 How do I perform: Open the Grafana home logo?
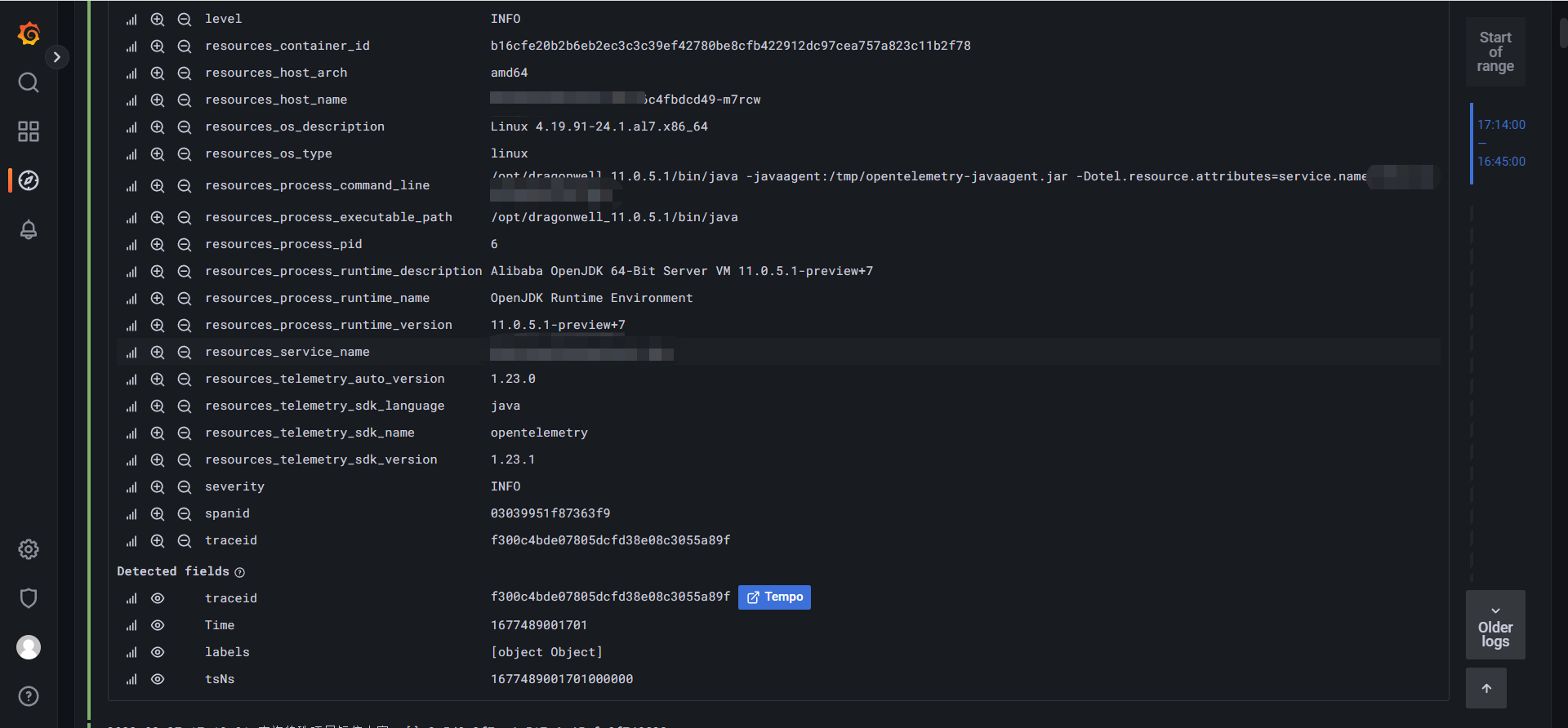[x=29, y=33]
